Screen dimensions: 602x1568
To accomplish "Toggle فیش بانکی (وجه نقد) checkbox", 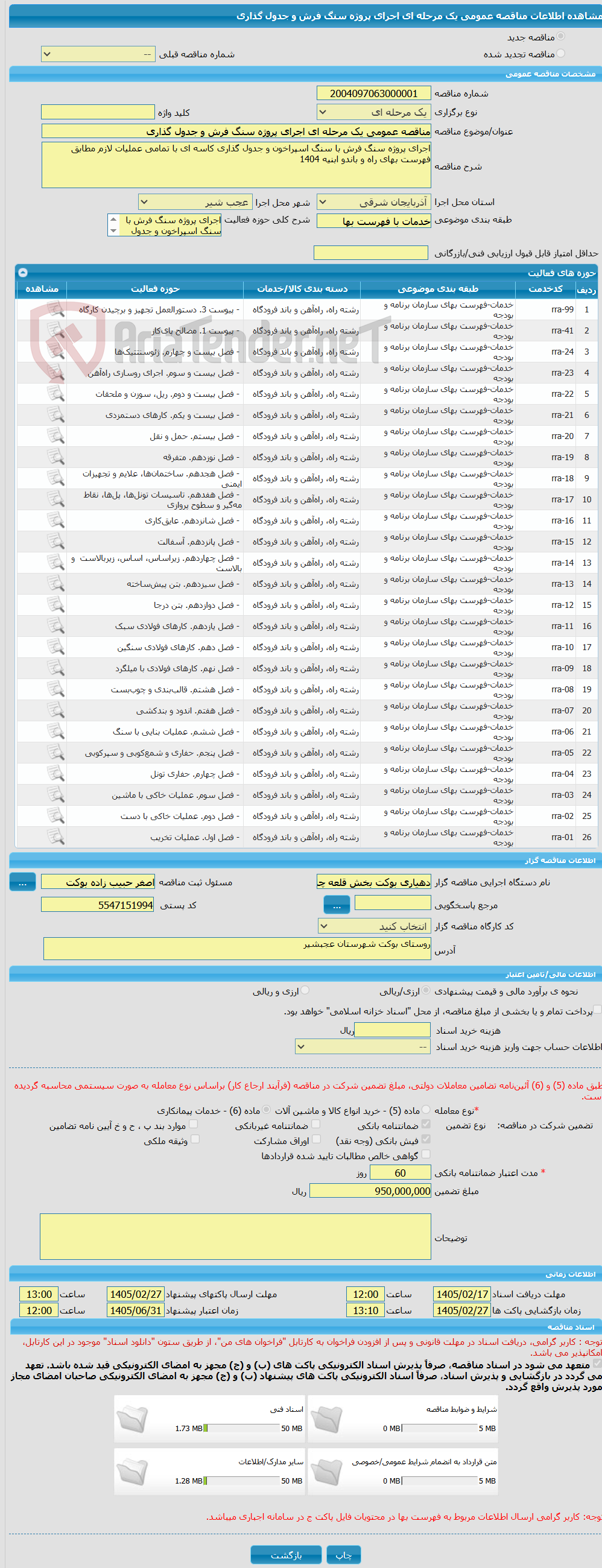I will (426, 1139).
